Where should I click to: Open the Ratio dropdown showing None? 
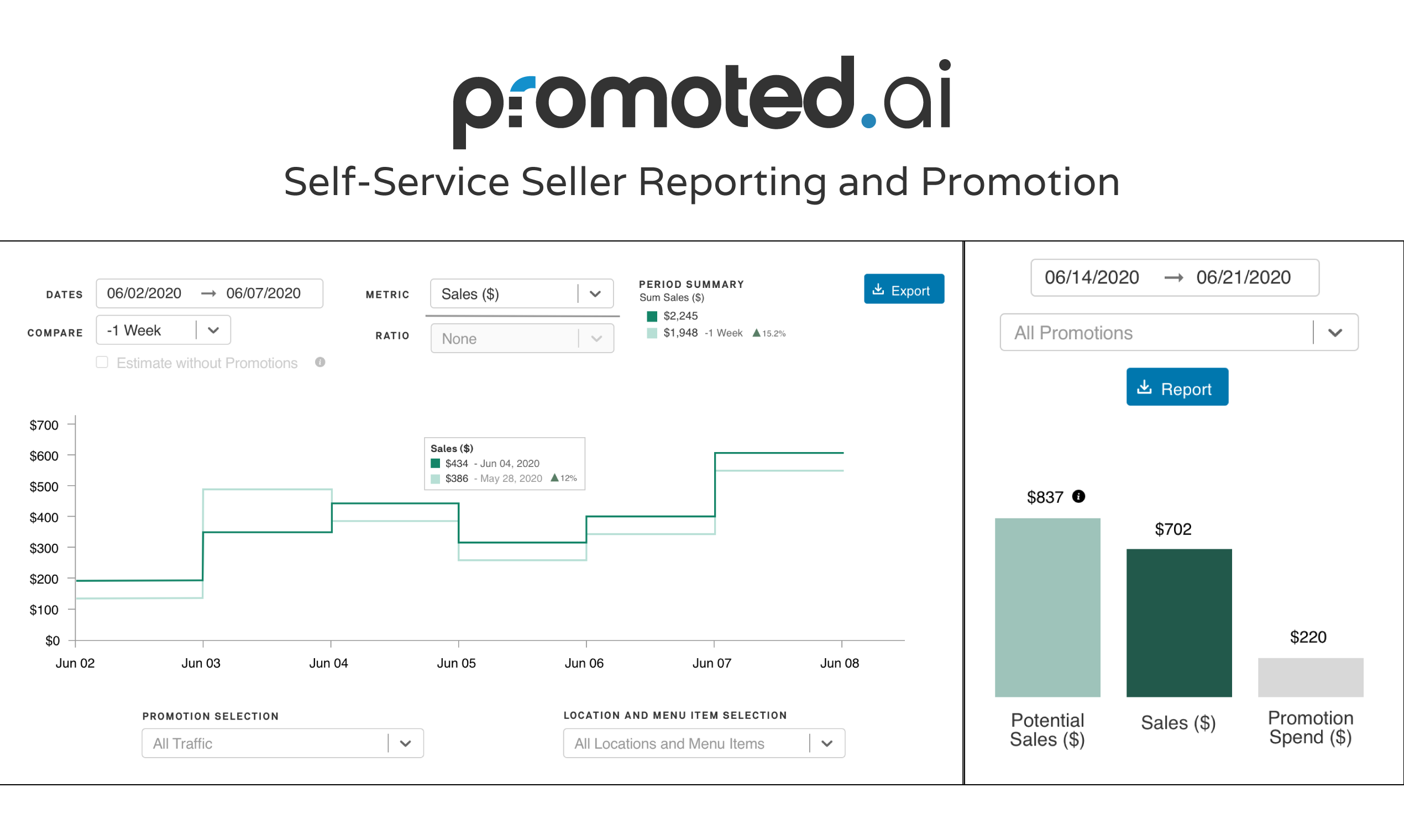pyautogui.click(x=595, y=338)
